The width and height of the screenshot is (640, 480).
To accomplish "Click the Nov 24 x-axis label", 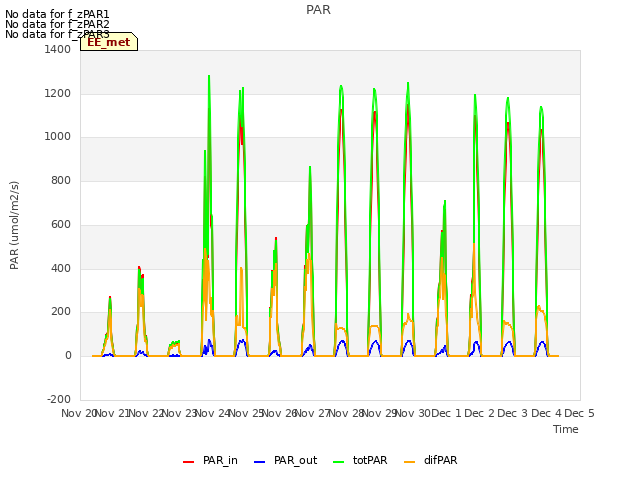I will (213, 413).
